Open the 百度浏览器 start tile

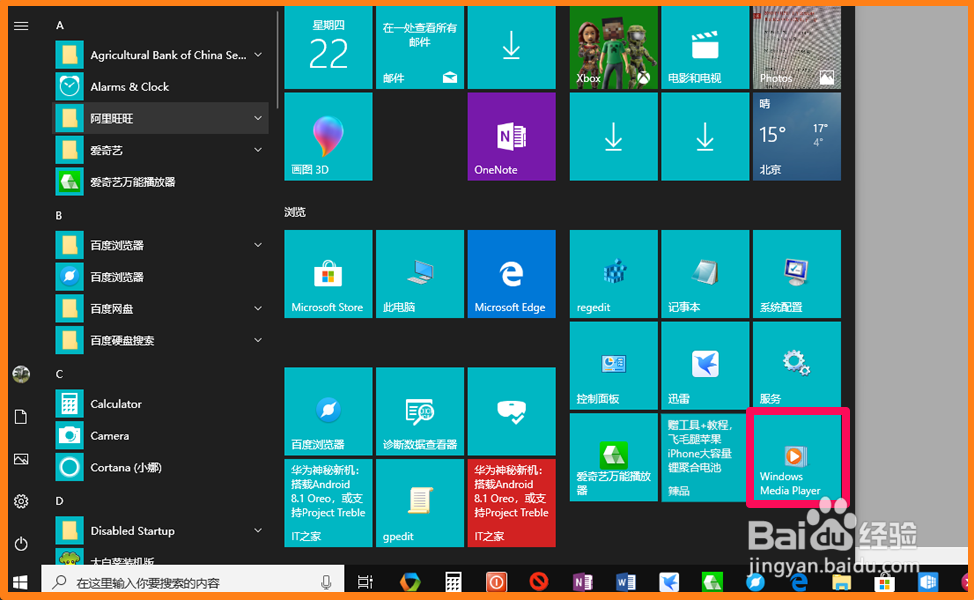(328, 411)
